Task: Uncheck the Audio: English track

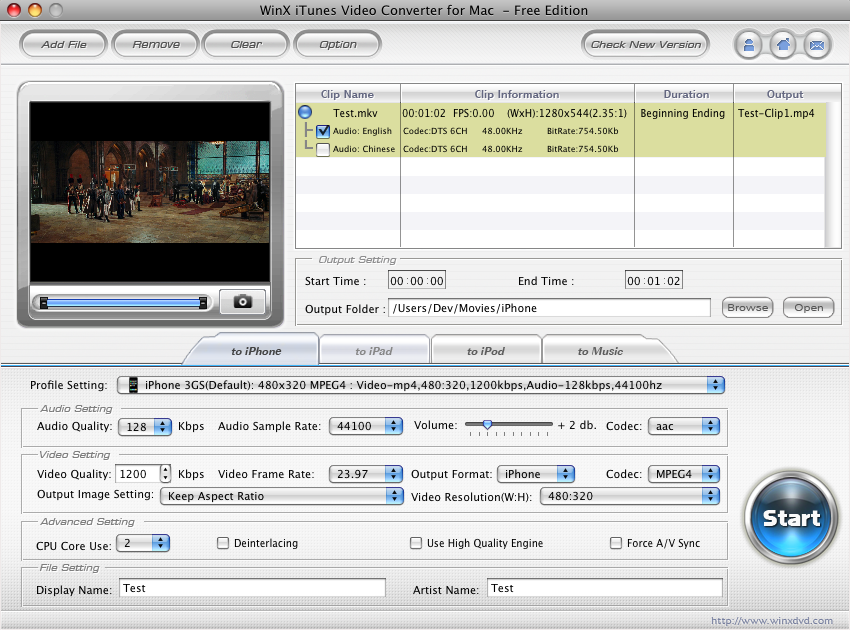Action: coord(323,131)
